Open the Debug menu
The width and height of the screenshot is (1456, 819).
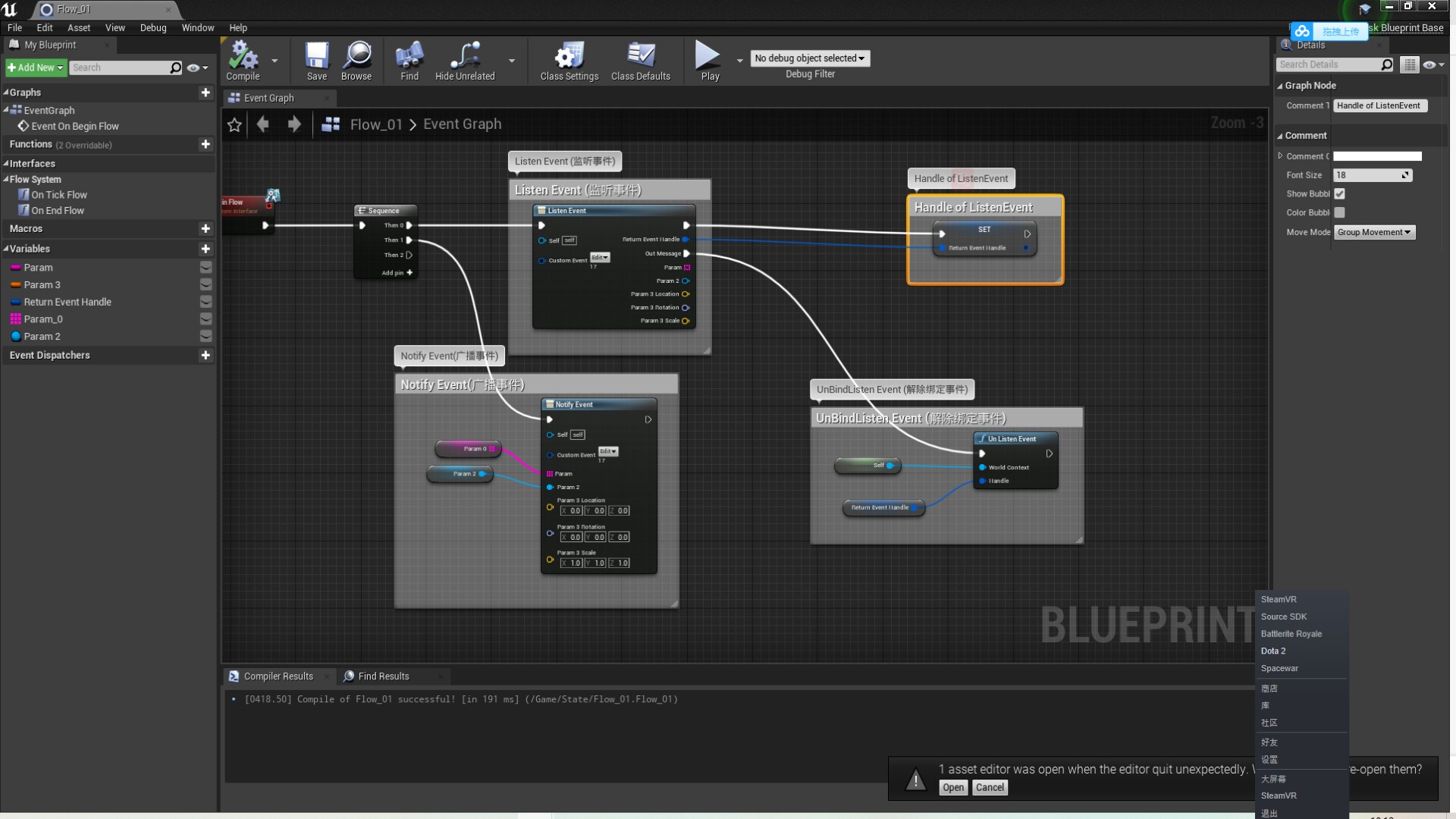(152, 27)
